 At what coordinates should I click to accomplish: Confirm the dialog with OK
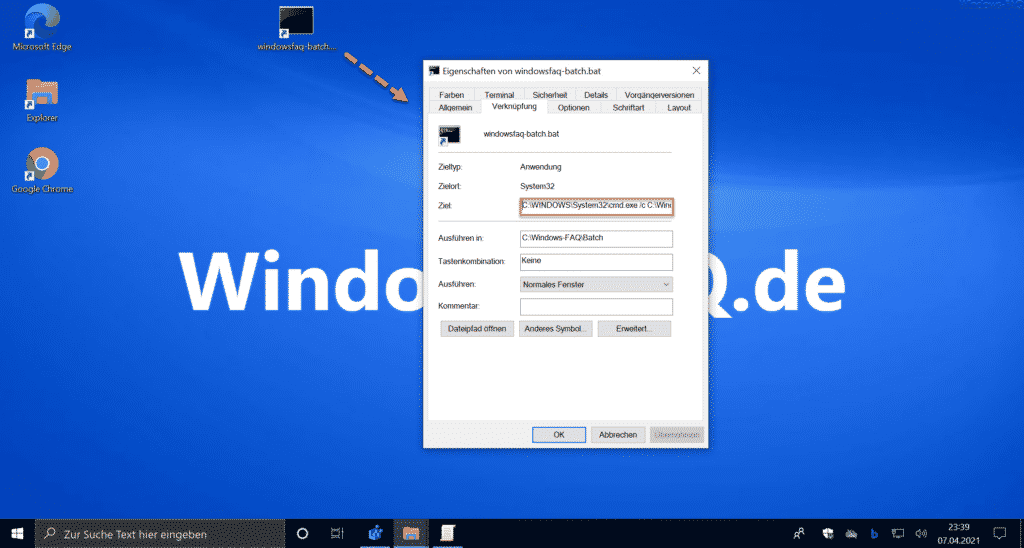tap(558, 435)
